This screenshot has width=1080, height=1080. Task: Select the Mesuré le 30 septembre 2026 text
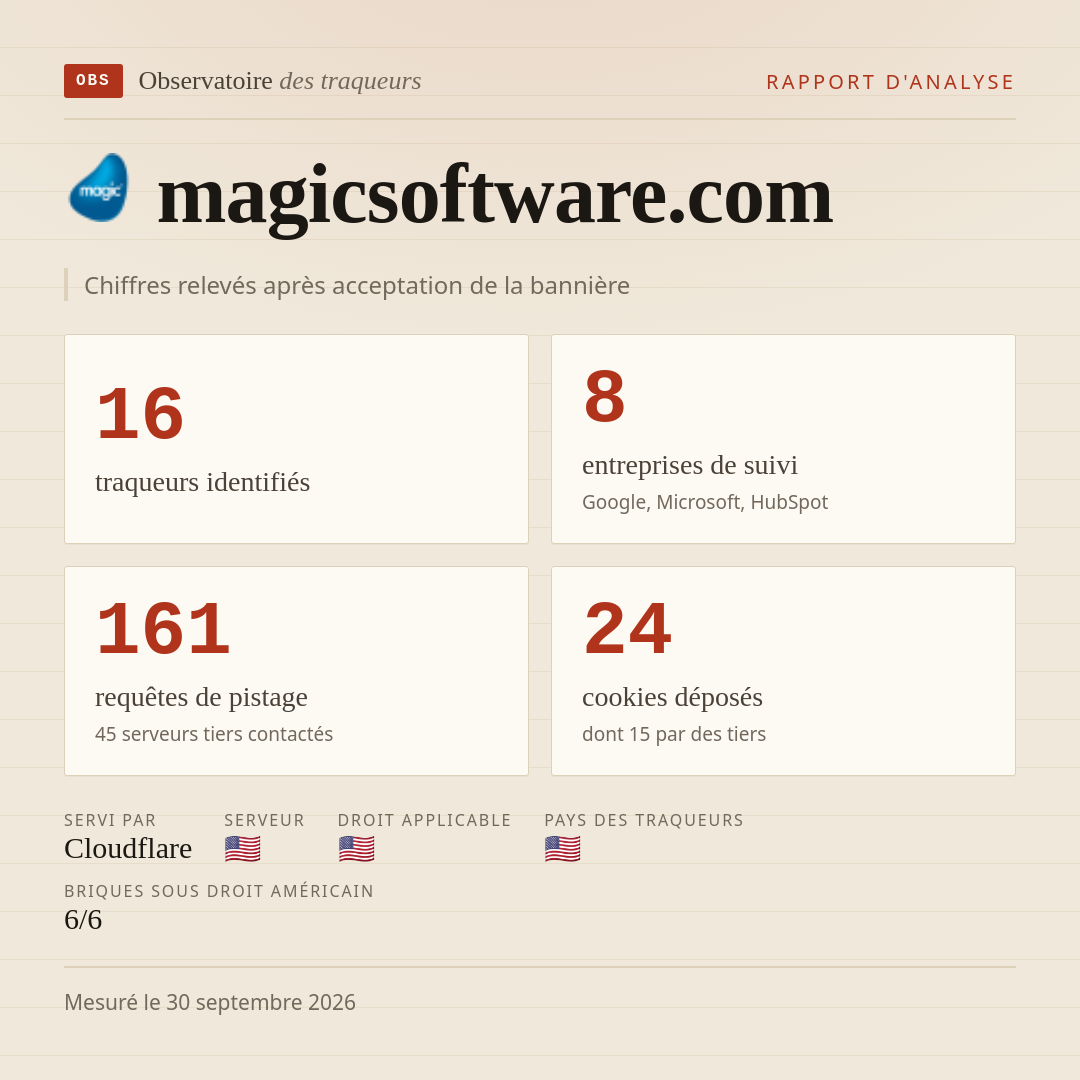coord(209,1002)
